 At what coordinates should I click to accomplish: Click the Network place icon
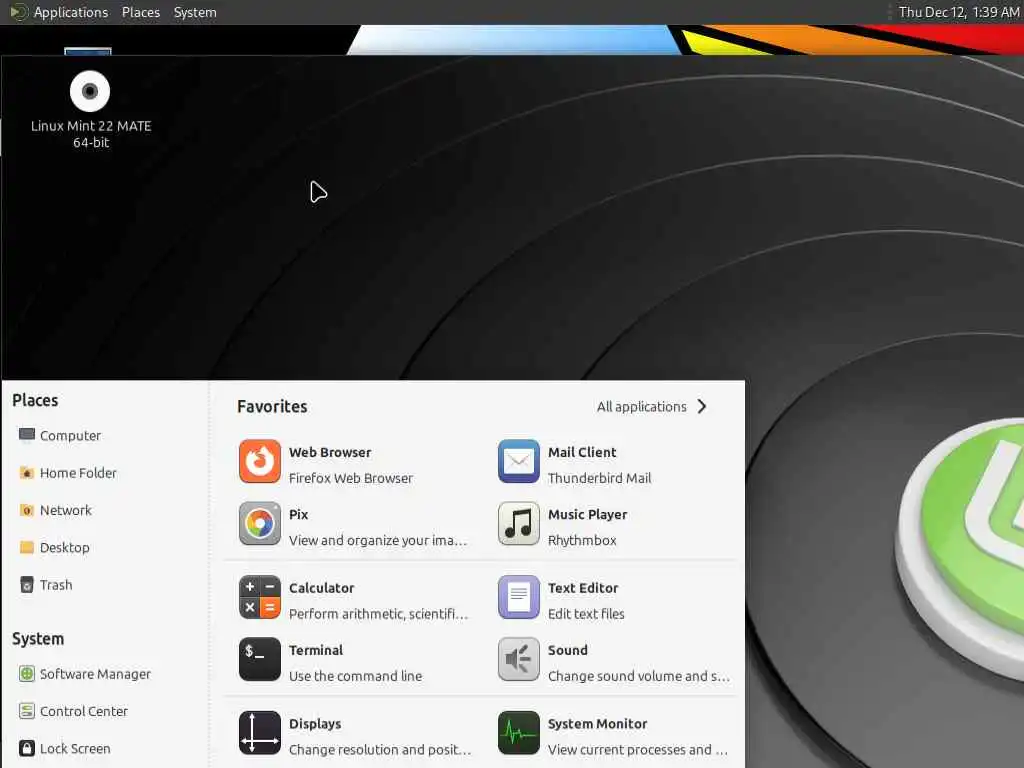click(27, 510)
